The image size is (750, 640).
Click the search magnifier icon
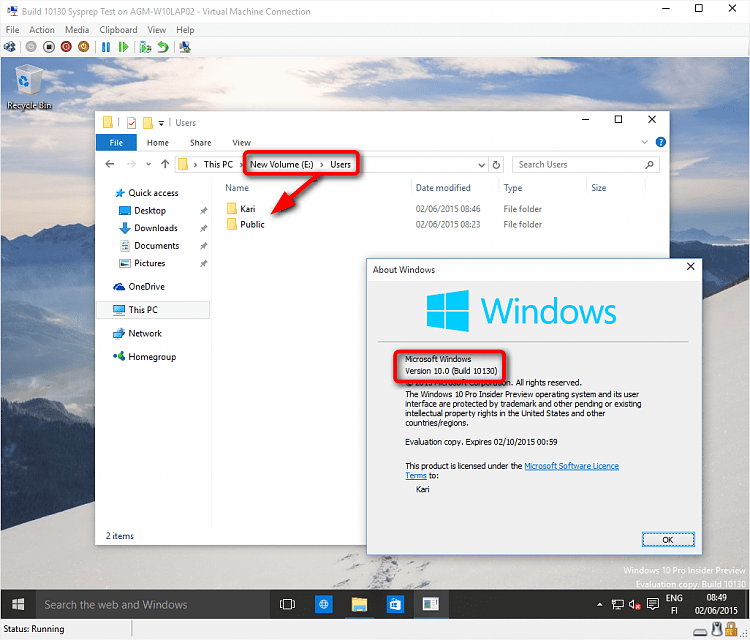[649, 165]
